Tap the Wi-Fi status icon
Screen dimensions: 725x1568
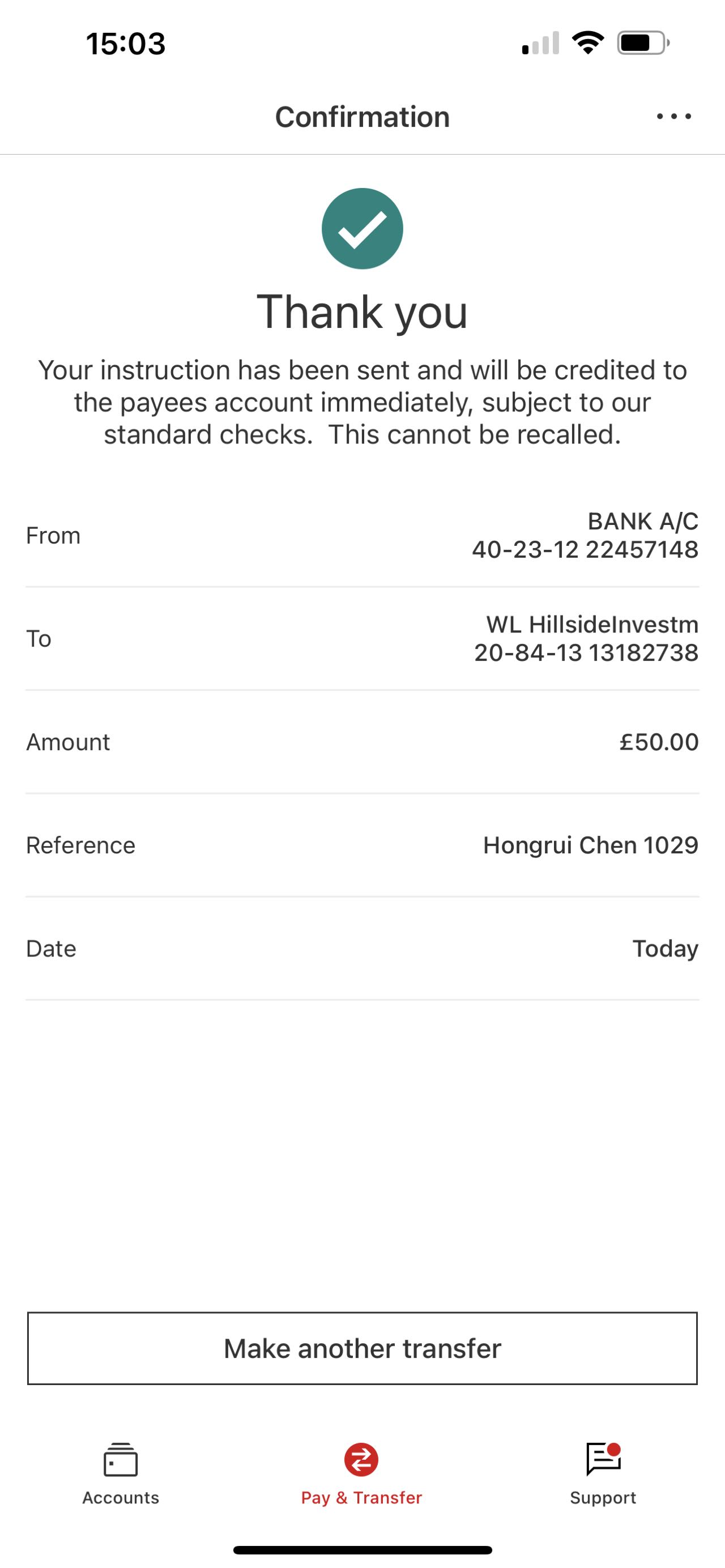point(587,42)
